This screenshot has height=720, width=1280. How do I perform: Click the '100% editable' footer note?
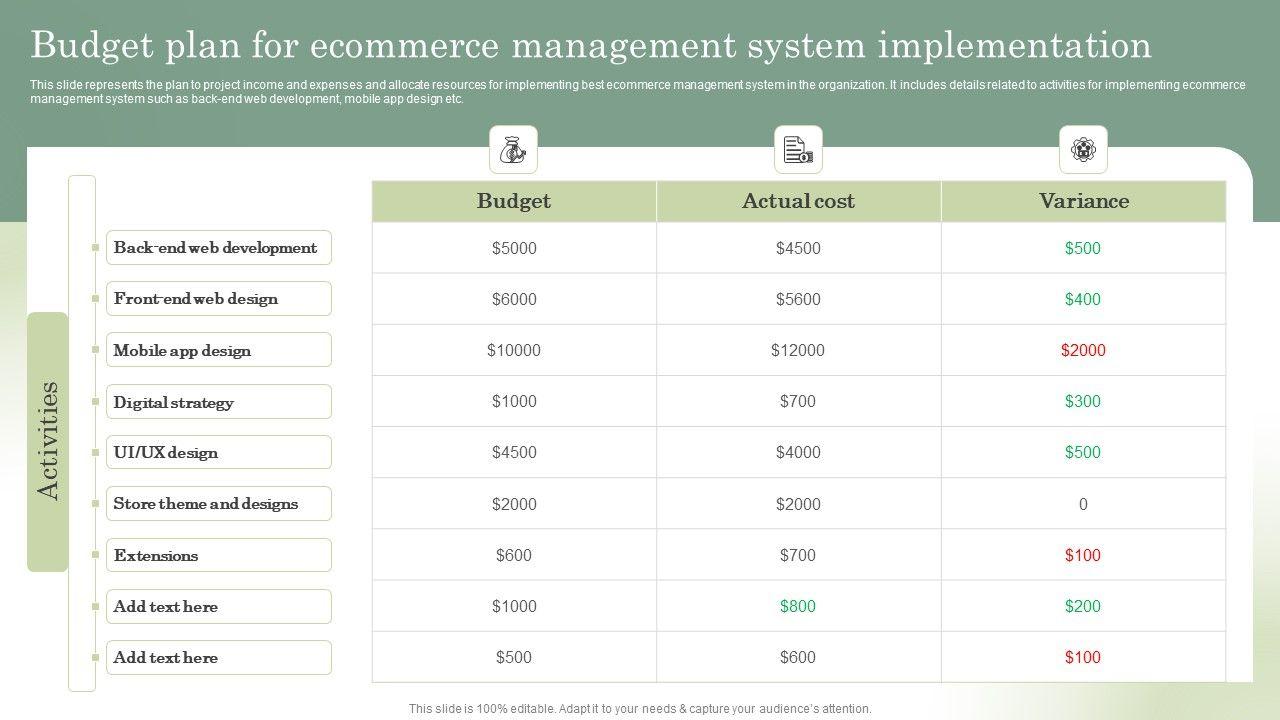click(640, 709)
